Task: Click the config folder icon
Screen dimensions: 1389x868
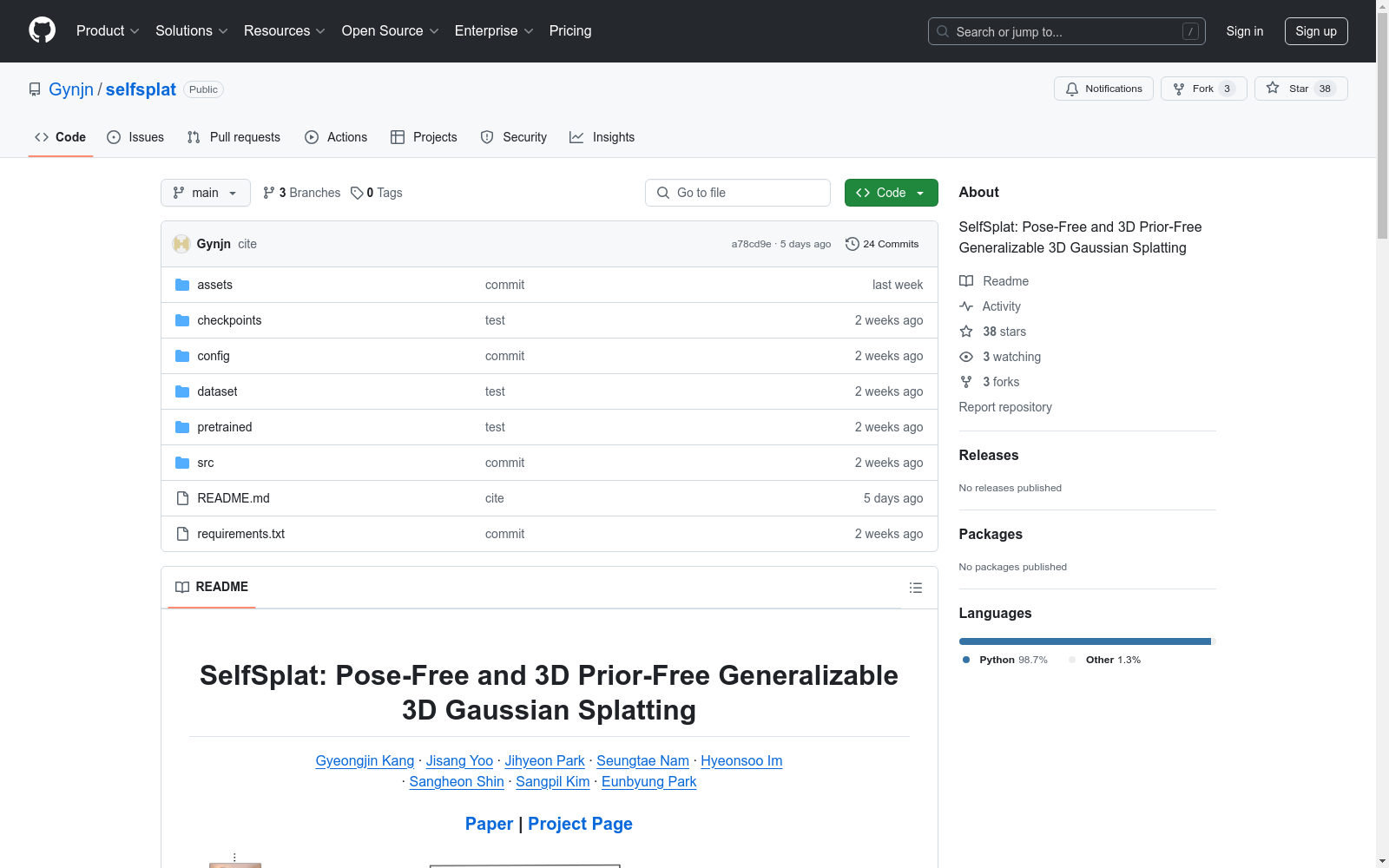Action: pyautogui.click(x=182, y=356)
